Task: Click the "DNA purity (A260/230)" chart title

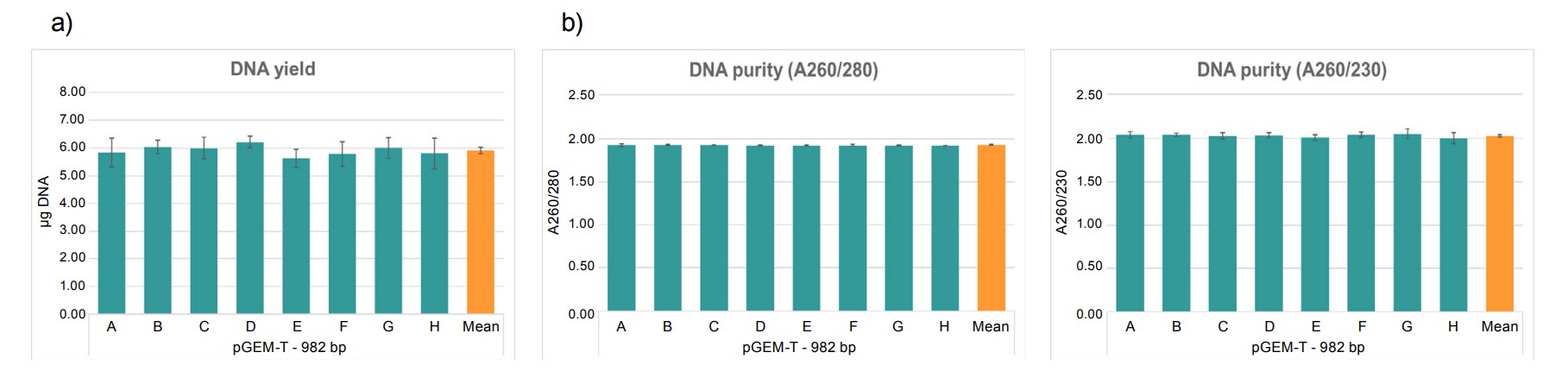Action: click(x=1291, y=70)
